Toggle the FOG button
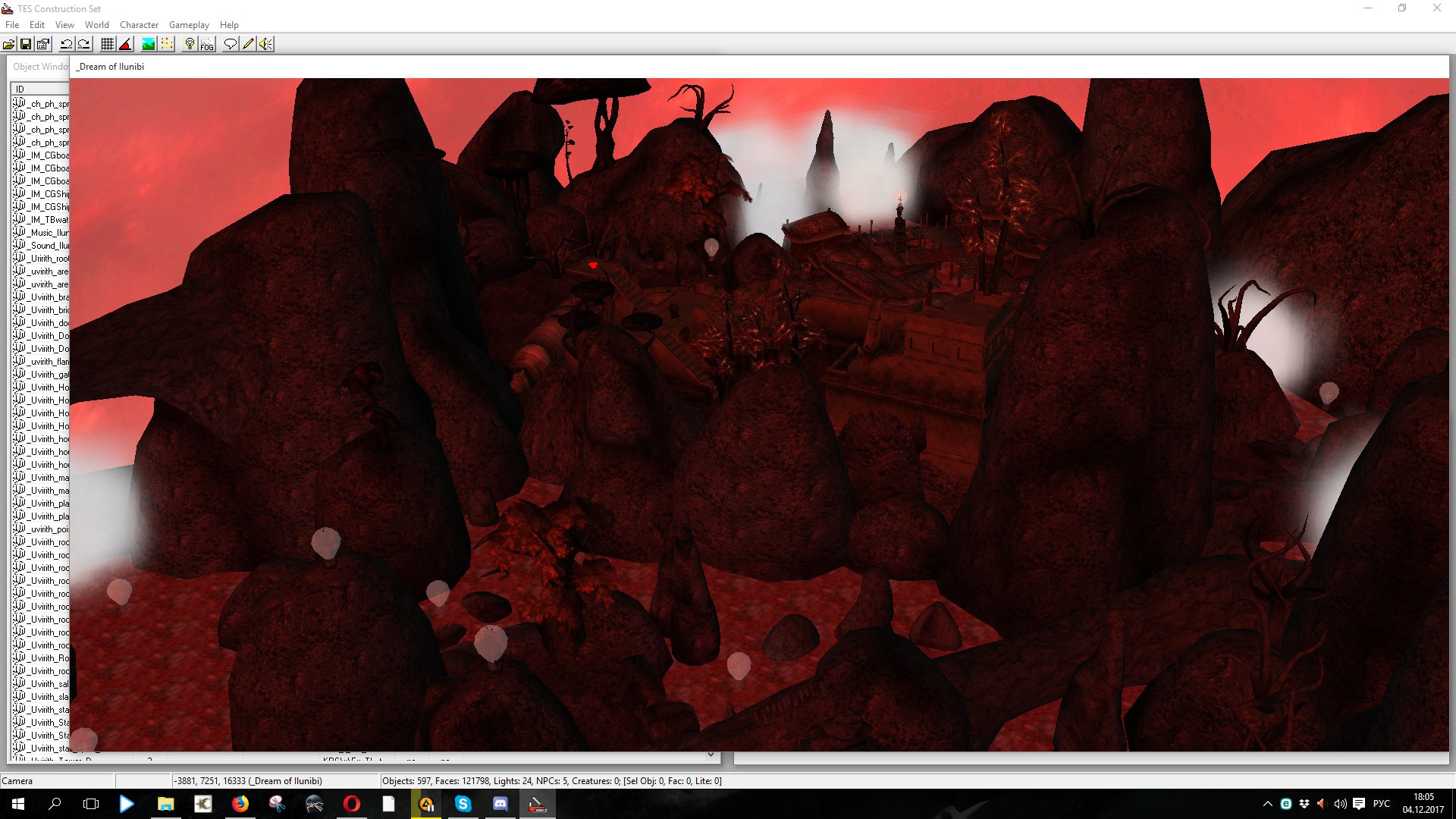This screenshot has width=1456, height=819. [x=207, y=44]
